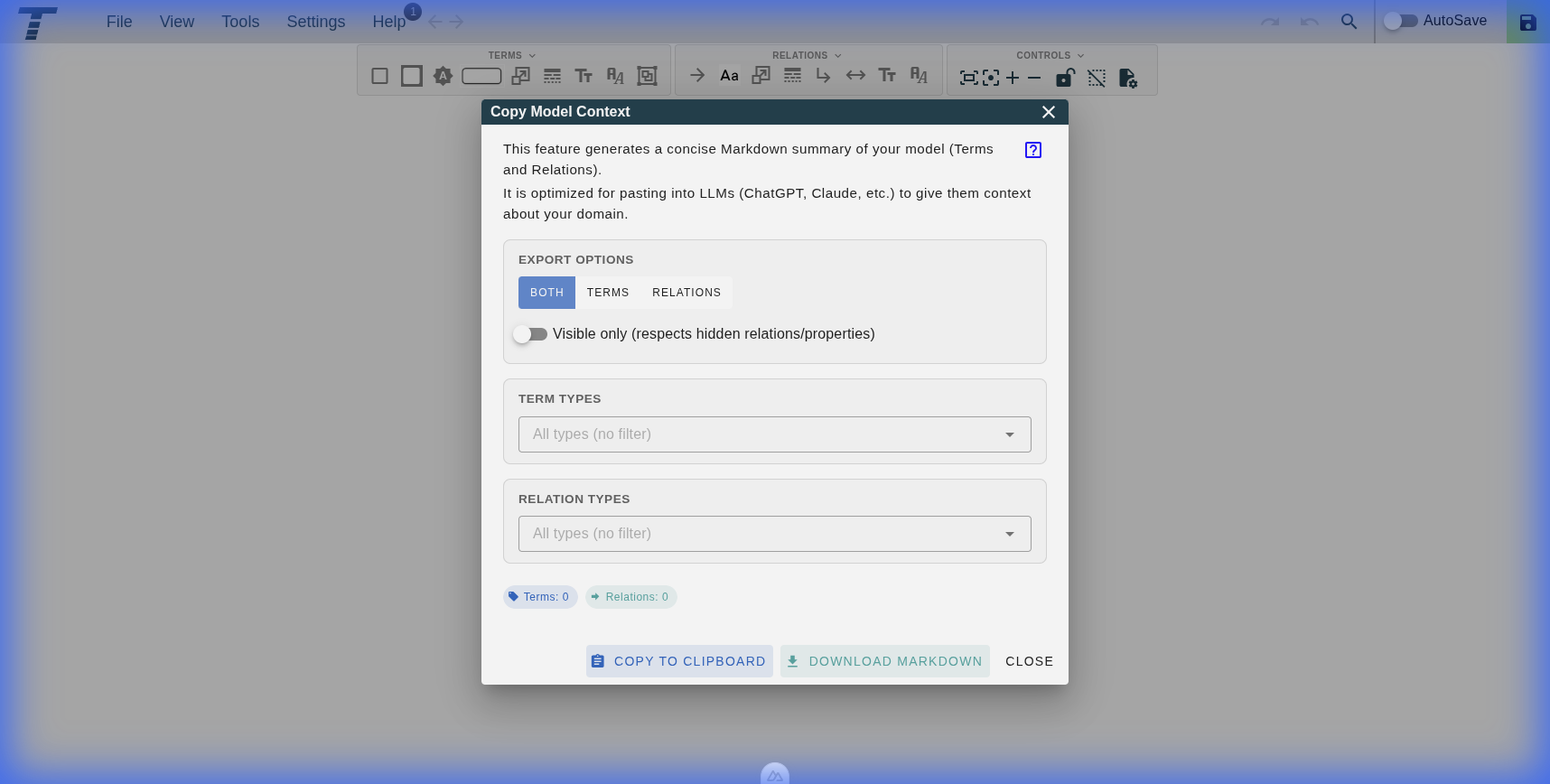This screenshot has width=1550, height=784.
Task: Click the group selection icon in Terms toolbar
Action: coord(647,77)
